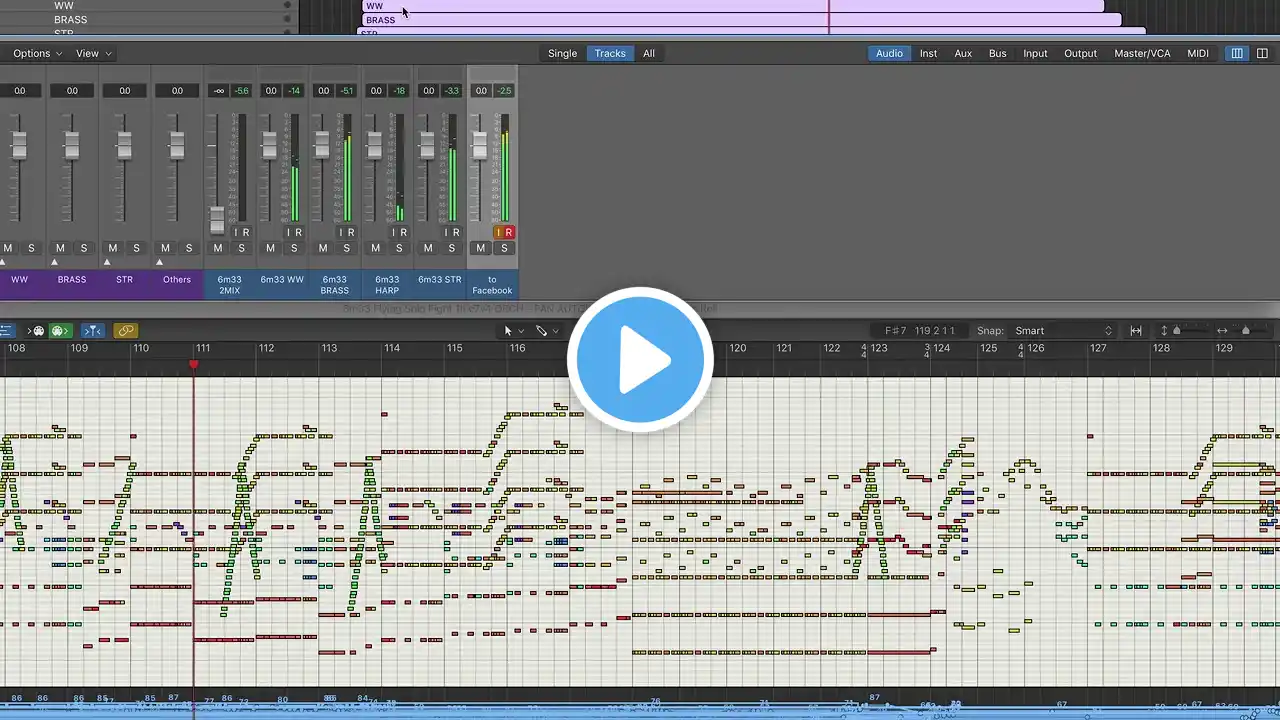
Task: Enable input monitoring on 6m33 HARP
Action: [x=393, y=232]
